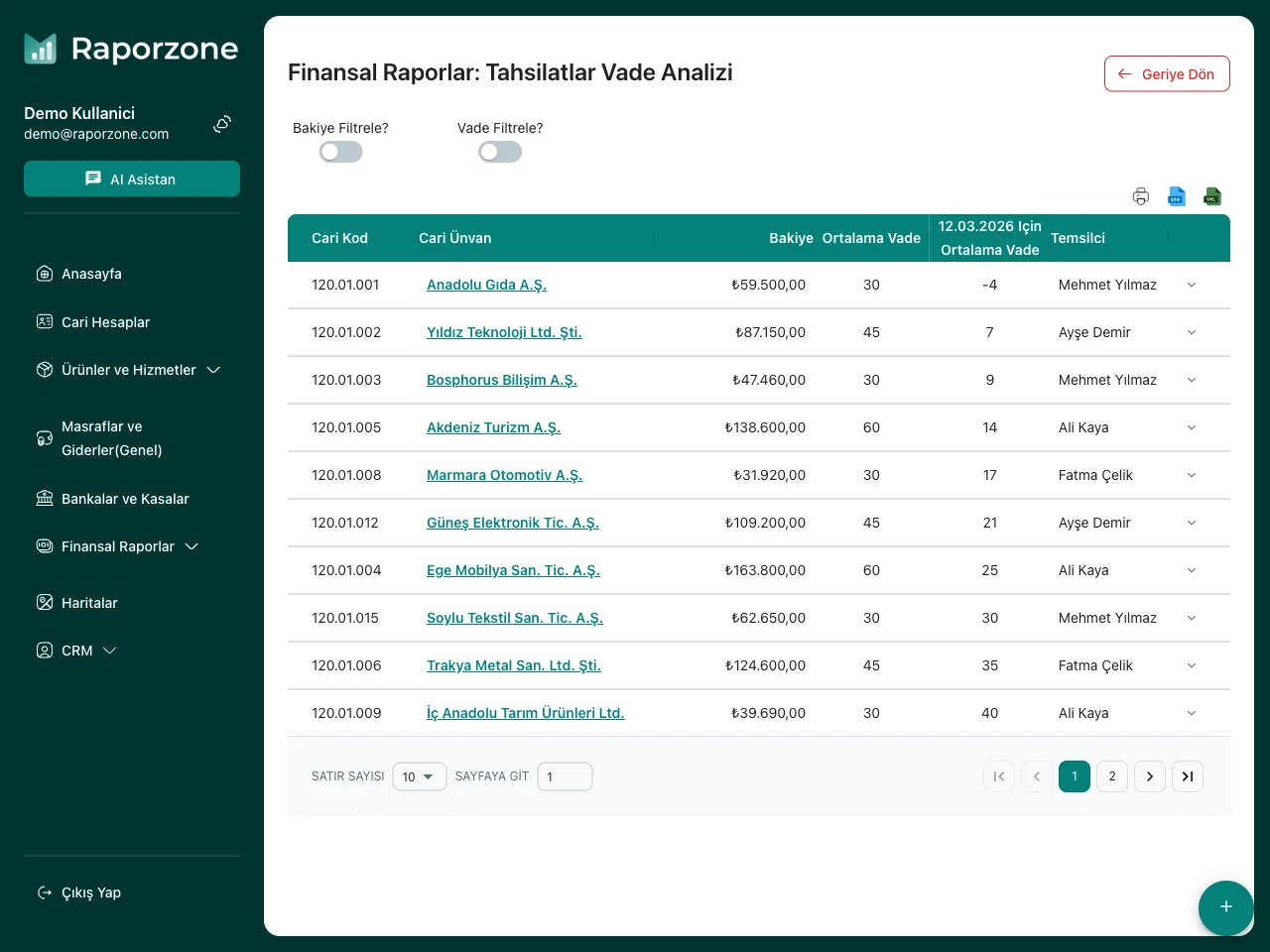
Task: Click the Raporzone logo
Action: click(x=131, y=49)
